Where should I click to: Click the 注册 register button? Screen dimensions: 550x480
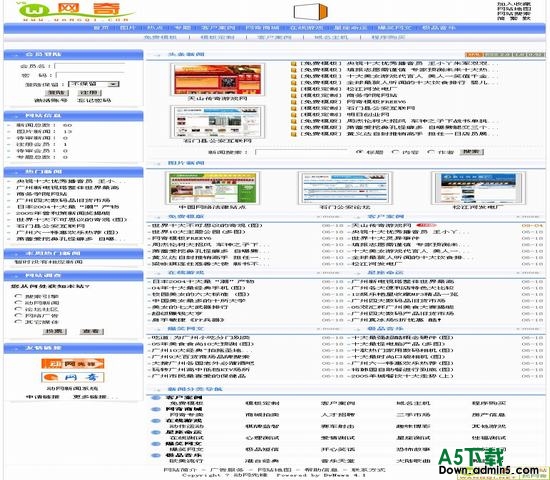coord(90,93)
